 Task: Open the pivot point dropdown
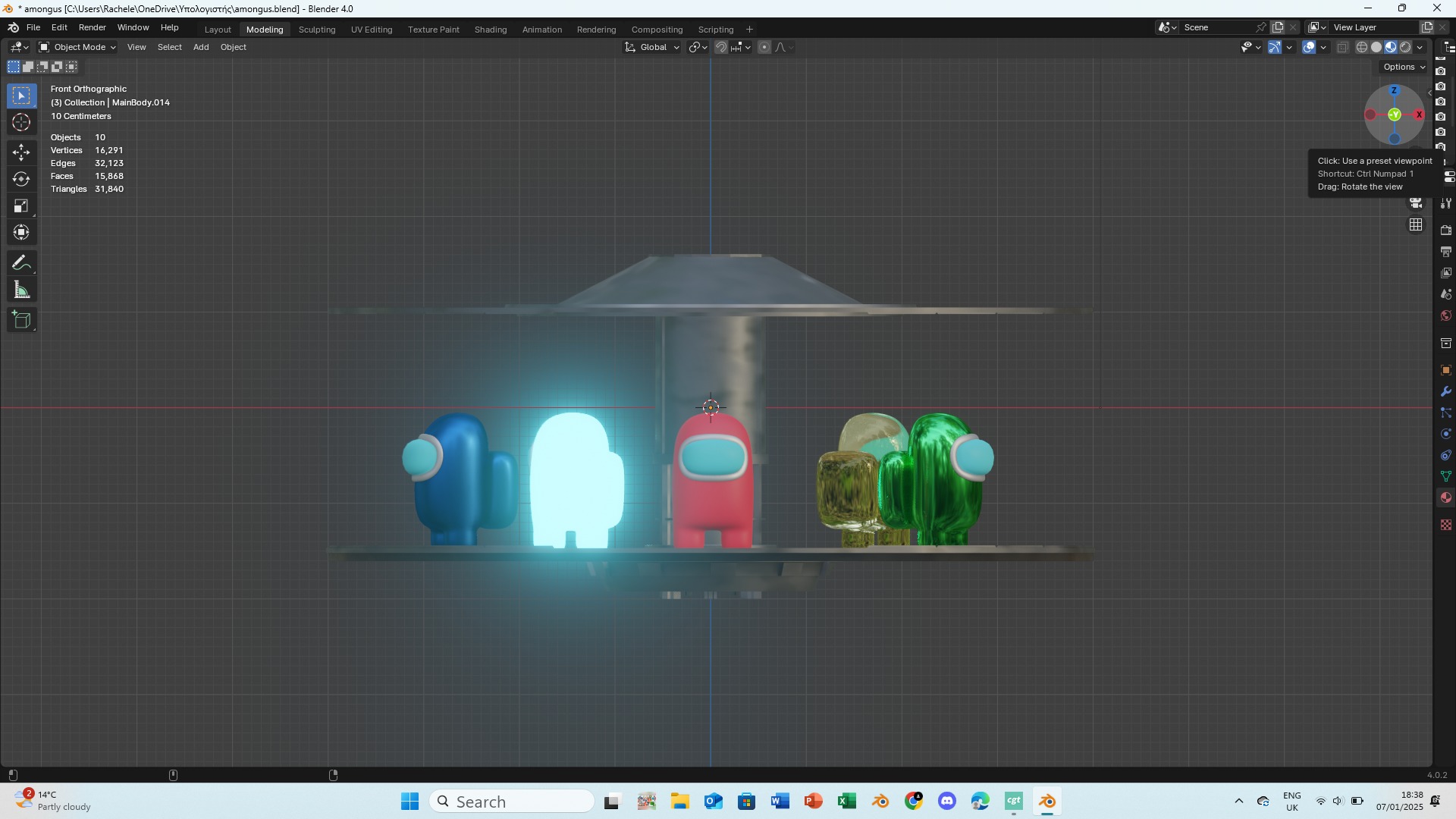tap(698, 47)
